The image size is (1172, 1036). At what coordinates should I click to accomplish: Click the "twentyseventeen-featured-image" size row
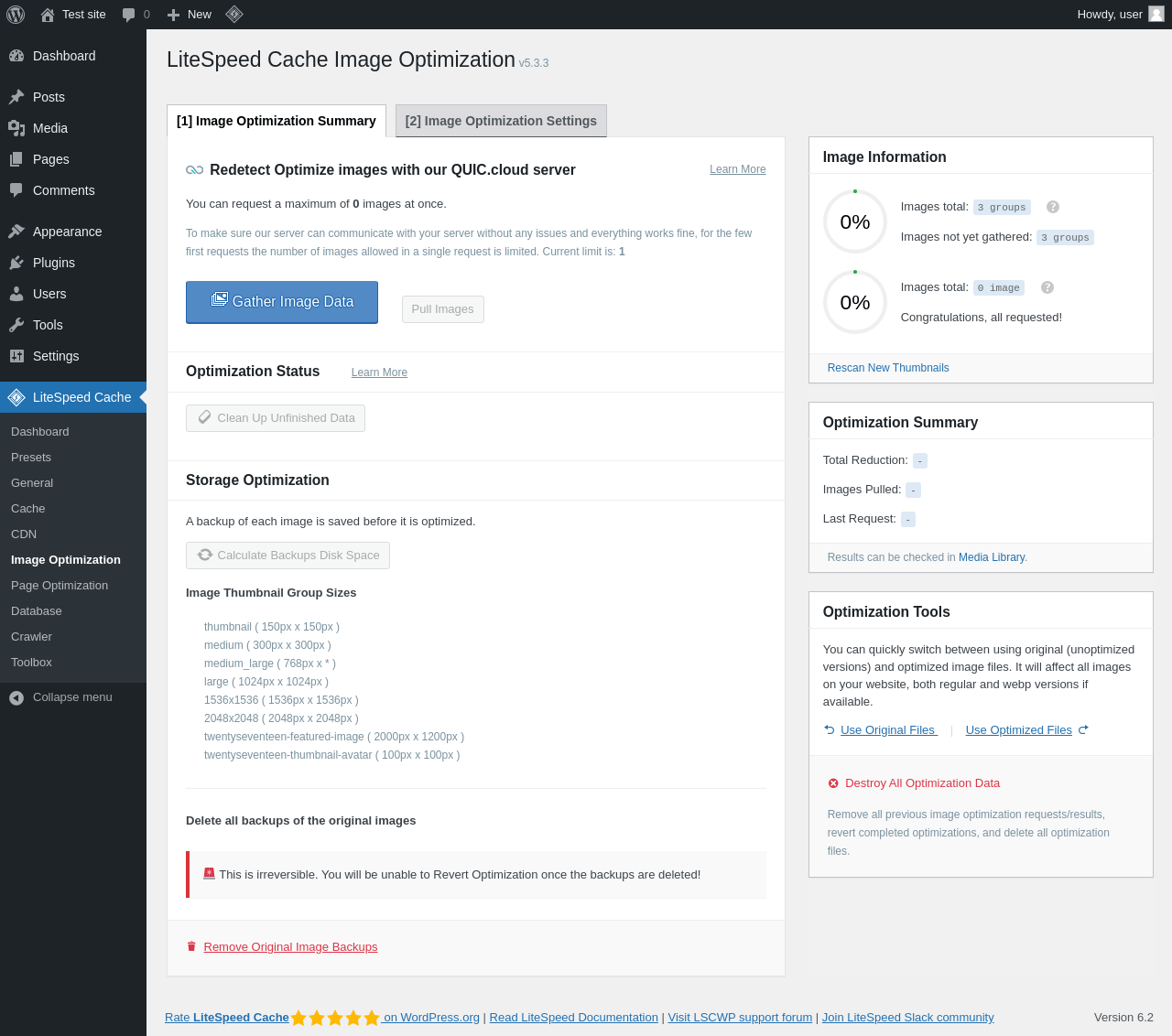tap(334, 737)
